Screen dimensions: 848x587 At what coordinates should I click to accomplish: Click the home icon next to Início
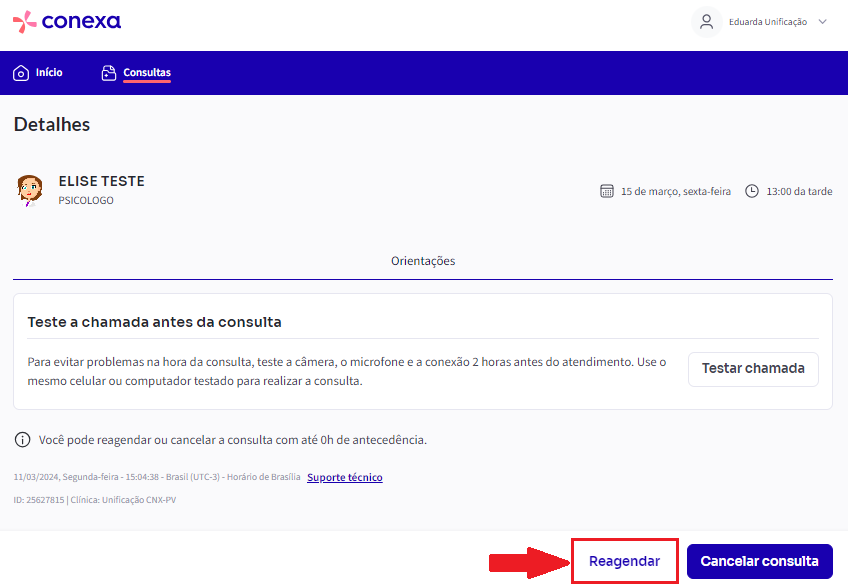pos(19,72)
